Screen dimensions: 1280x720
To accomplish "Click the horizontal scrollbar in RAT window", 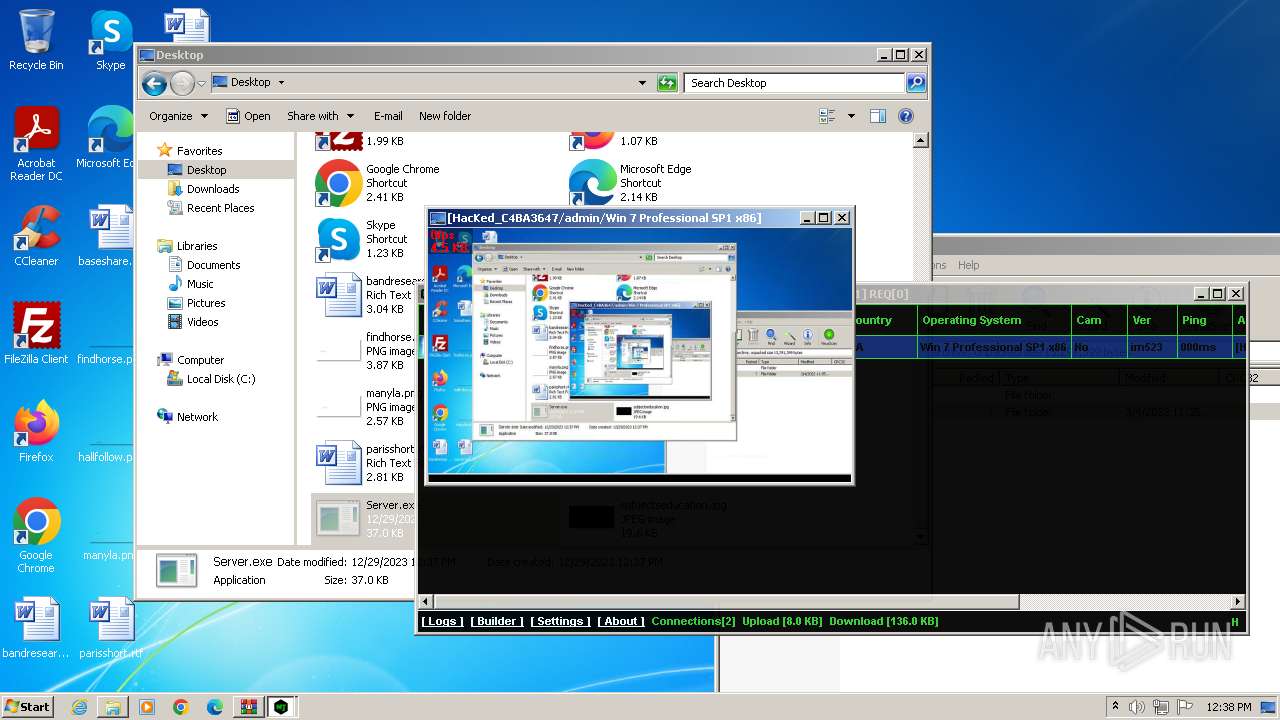I will (725, 602).
